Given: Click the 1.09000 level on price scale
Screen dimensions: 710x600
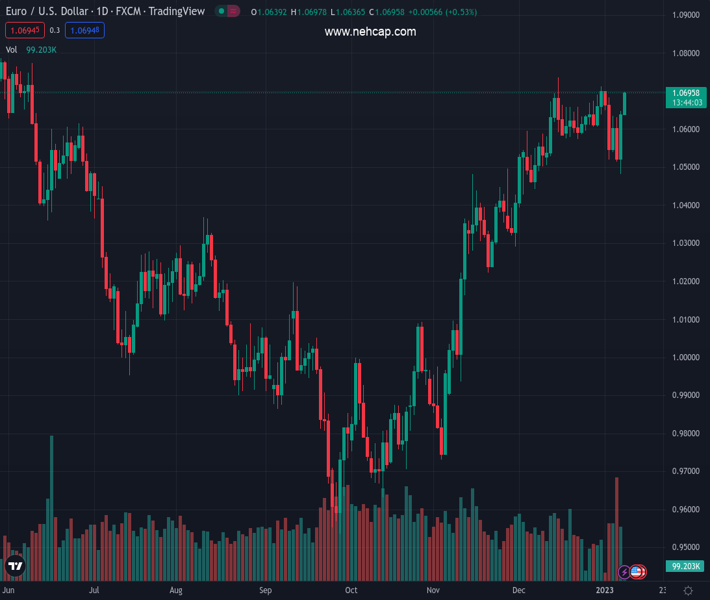Looking at the screenshot, I should coord(685,15).
